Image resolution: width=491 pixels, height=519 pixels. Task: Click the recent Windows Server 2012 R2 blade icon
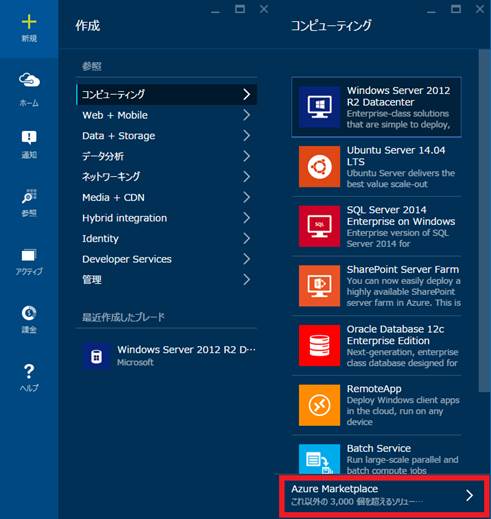tap(96, 356)
